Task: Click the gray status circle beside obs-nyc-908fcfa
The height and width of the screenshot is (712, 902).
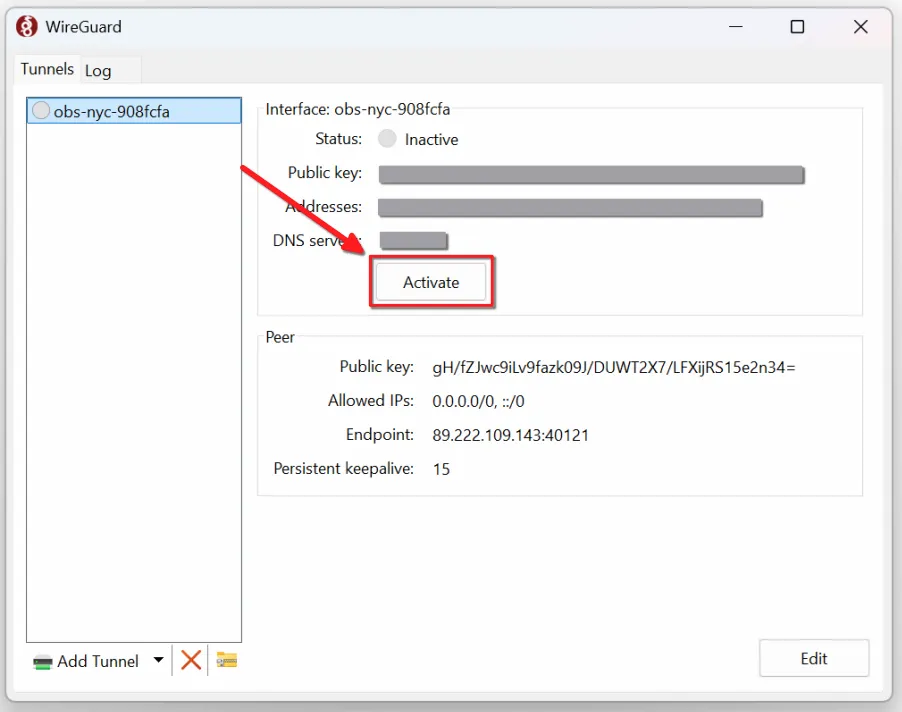Action: (41, 111)
